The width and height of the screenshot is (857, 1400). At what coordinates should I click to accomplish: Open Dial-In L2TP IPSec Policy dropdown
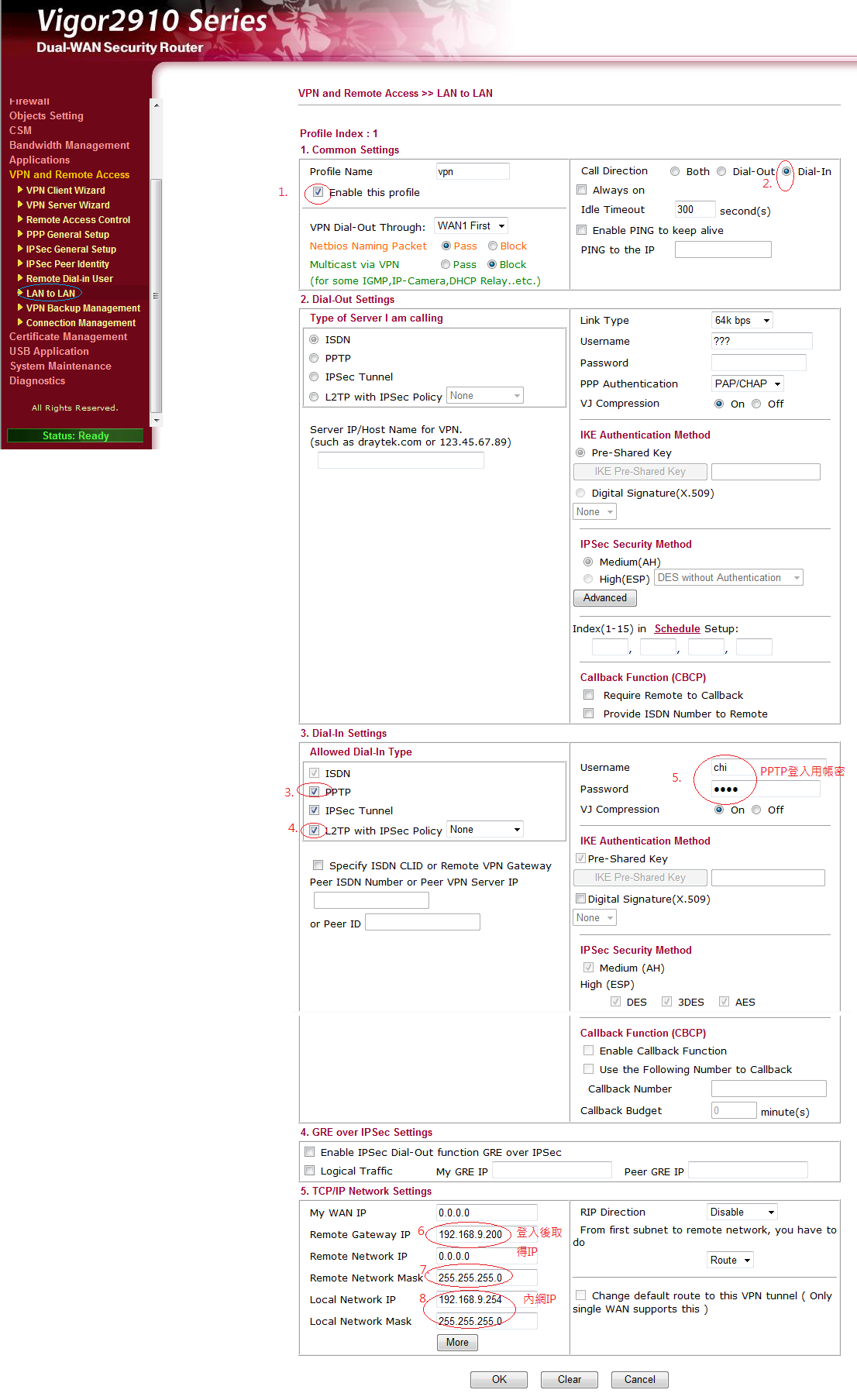coord(485,830)
